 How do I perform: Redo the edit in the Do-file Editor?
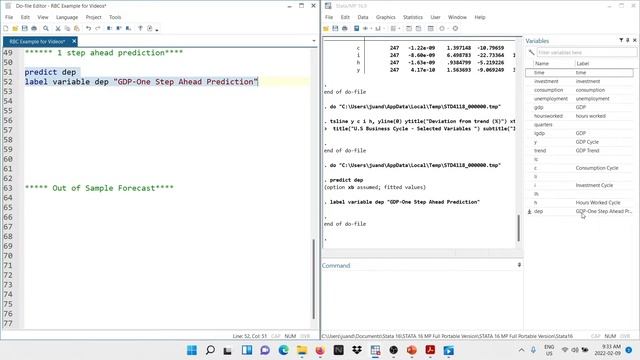(x=98, y=29)
